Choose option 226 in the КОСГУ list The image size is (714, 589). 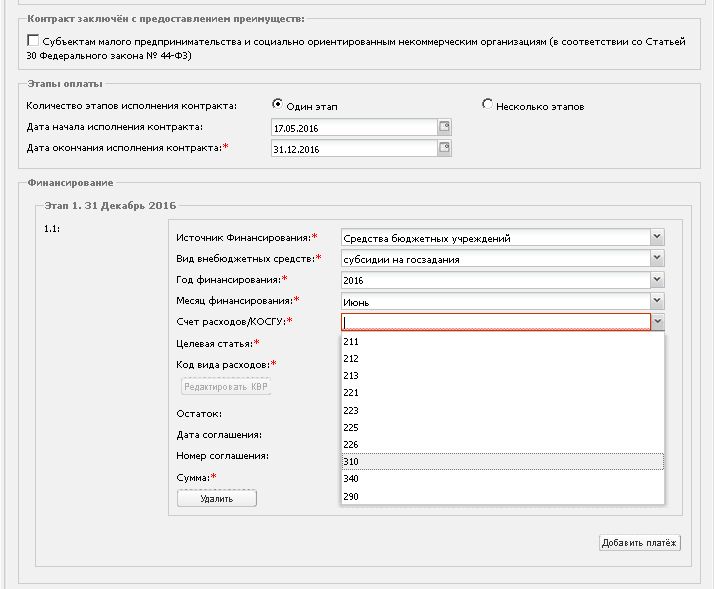(503, 445)
